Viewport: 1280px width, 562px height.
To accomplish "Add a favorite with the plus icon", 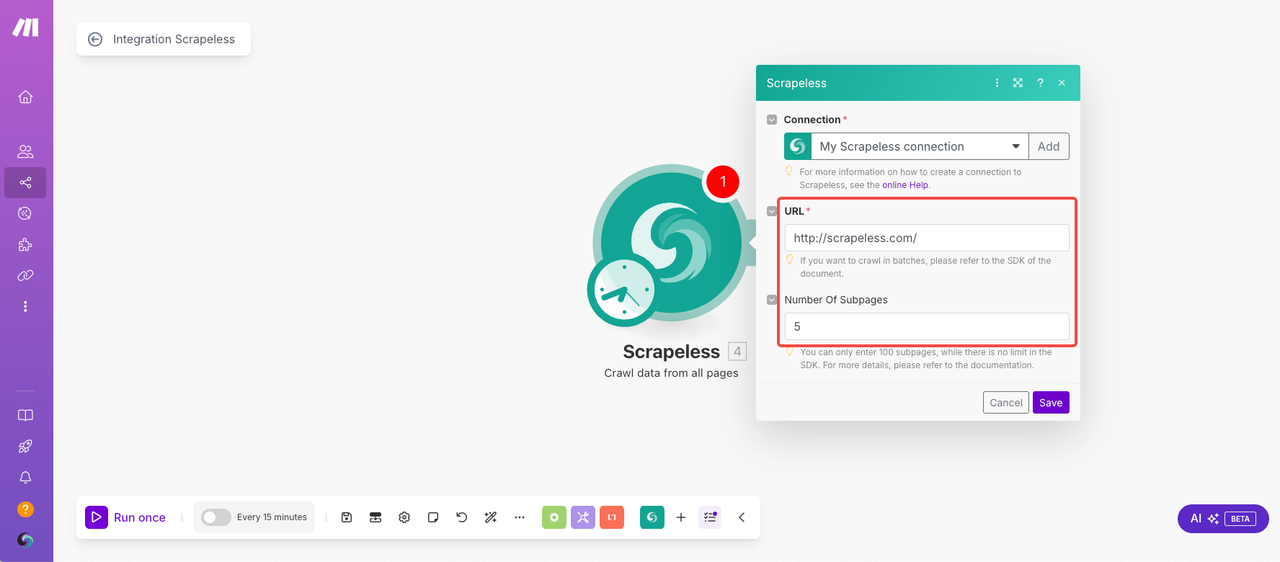I will click(x=681, y=517).
